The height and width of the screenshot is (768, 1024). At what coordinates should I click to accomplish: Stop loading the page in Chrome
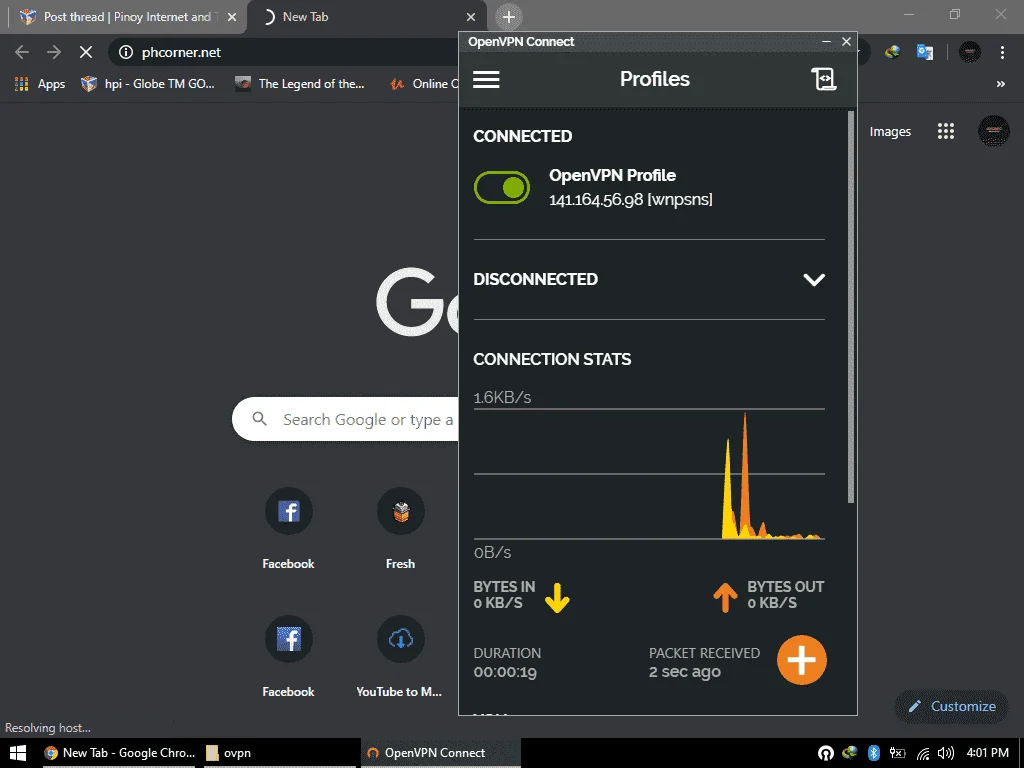click(x=86, y=52)
